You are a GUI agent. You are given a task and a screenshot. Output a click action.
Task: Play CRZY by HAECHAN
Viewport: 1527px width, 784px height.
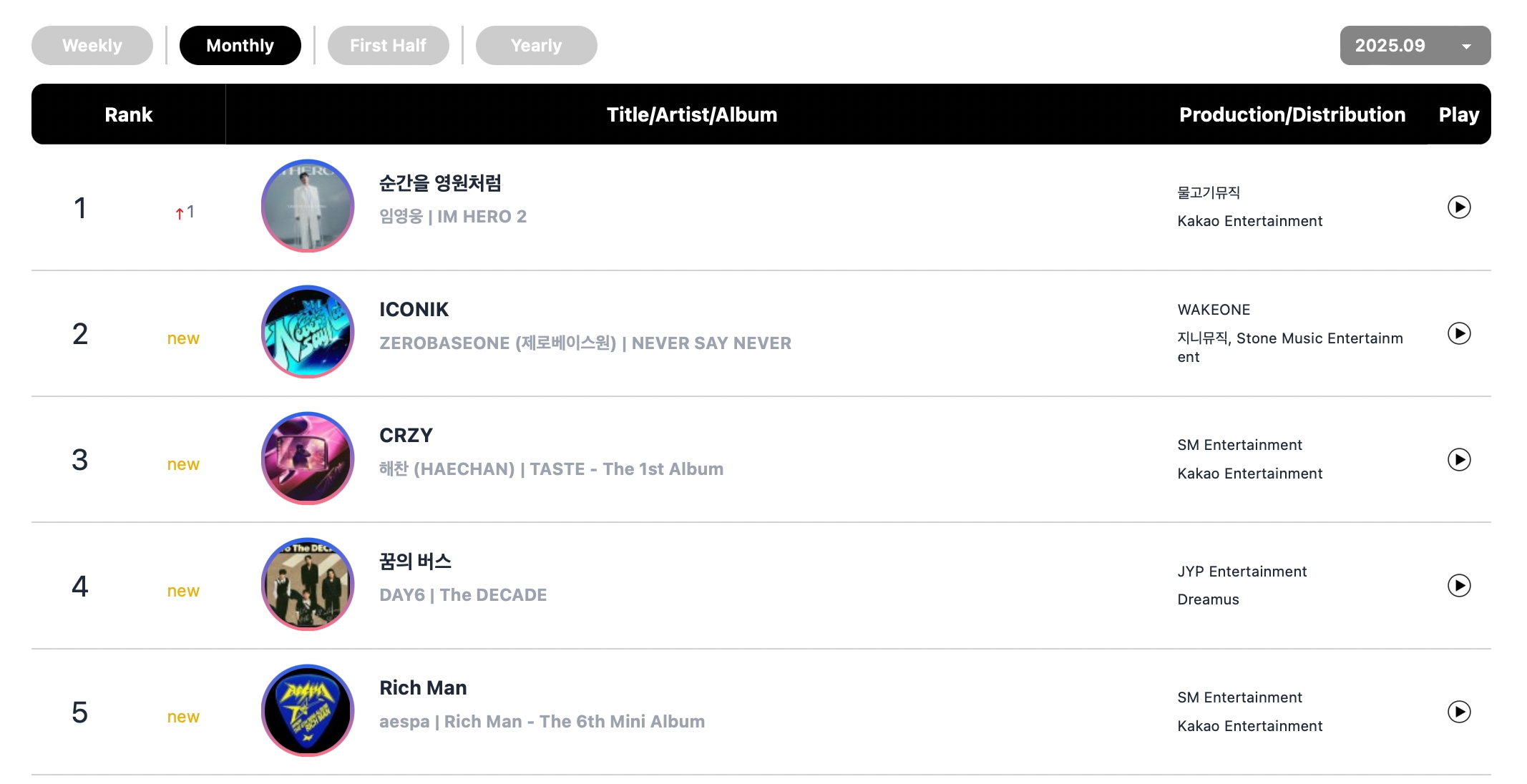[1458, 459]
